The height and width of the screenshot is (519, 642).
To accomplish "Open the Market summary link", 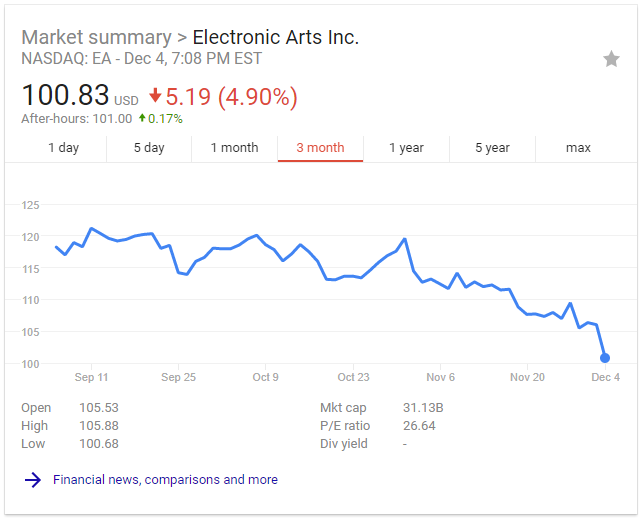I will coord(96,38).
